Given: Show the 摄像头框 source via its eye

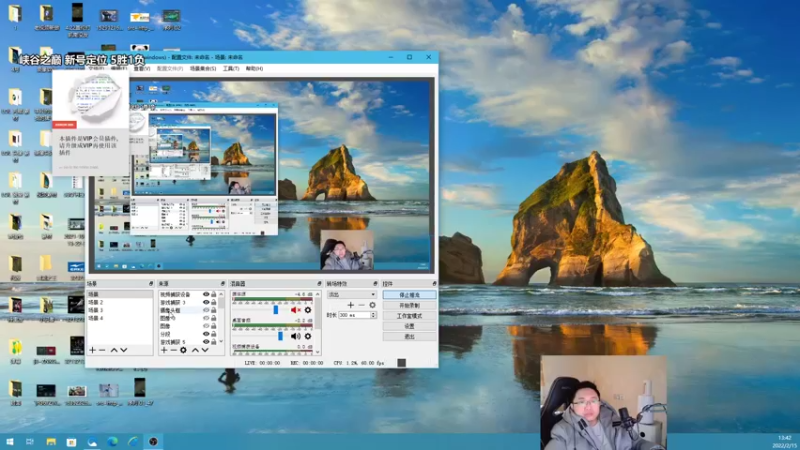Looking at the screenshot, I should click(206, 310).
